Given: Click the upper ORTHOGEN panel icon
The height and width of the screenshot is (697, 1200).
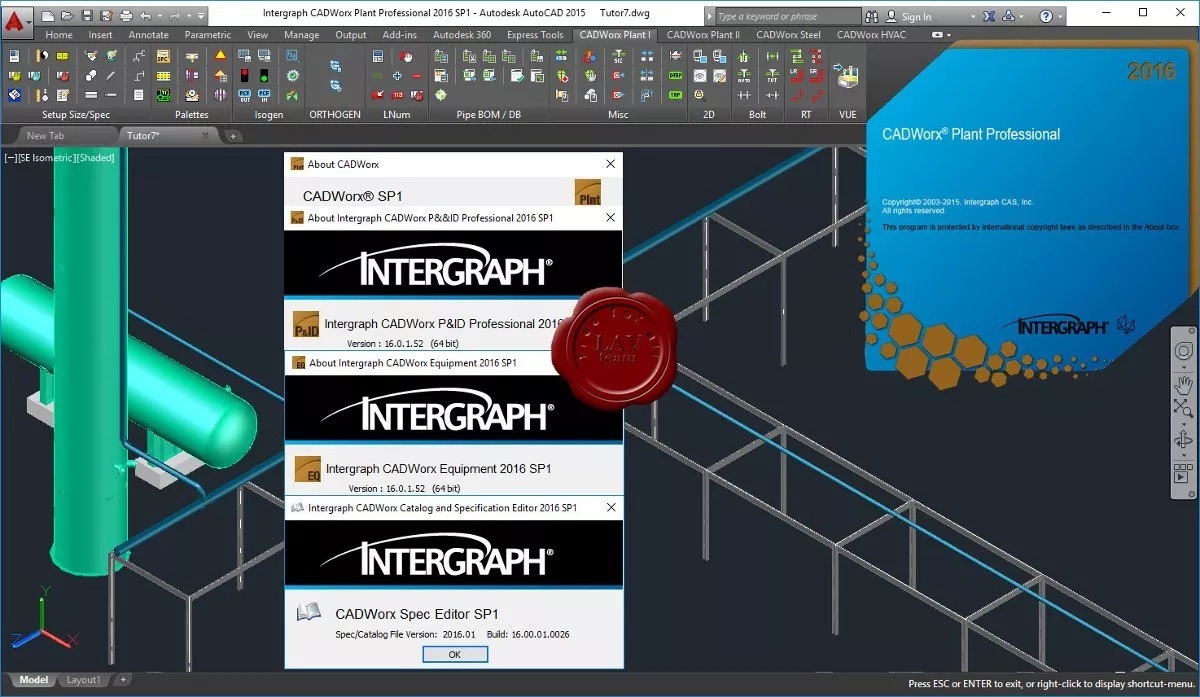Looking at the screenshot, I should point(335,66).
